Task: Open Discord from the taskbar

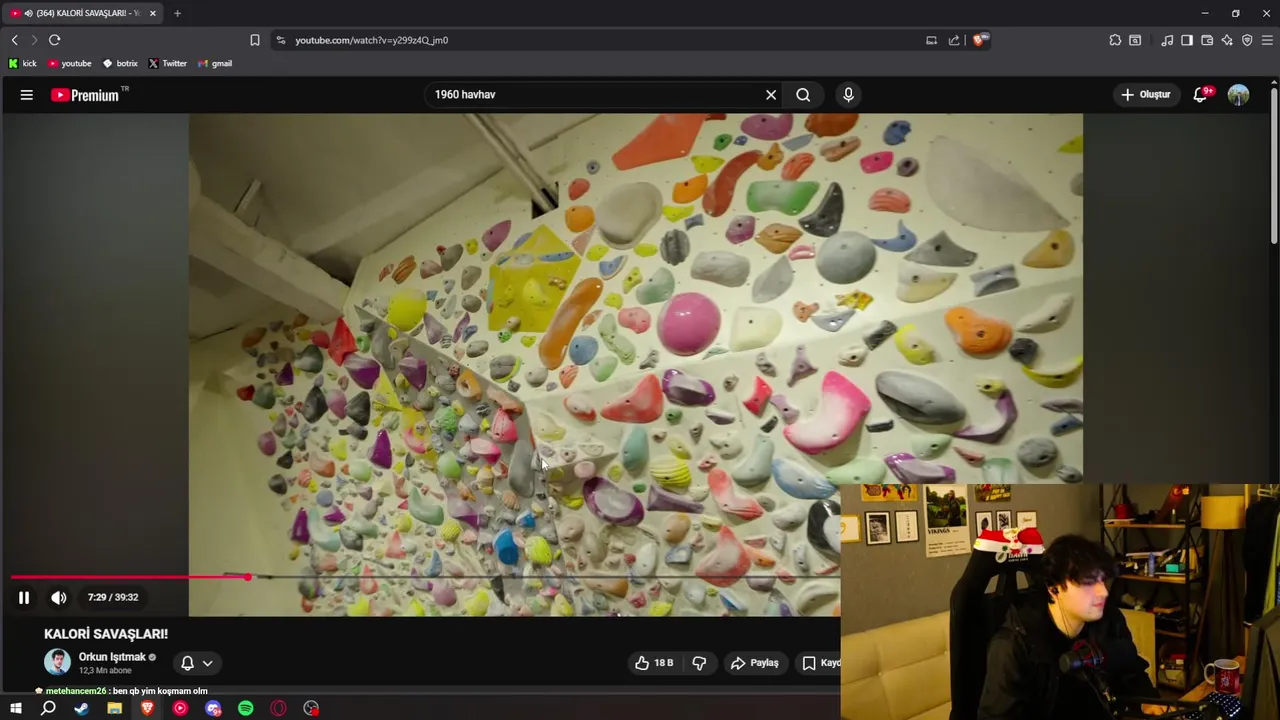Action: pos(213,708)
